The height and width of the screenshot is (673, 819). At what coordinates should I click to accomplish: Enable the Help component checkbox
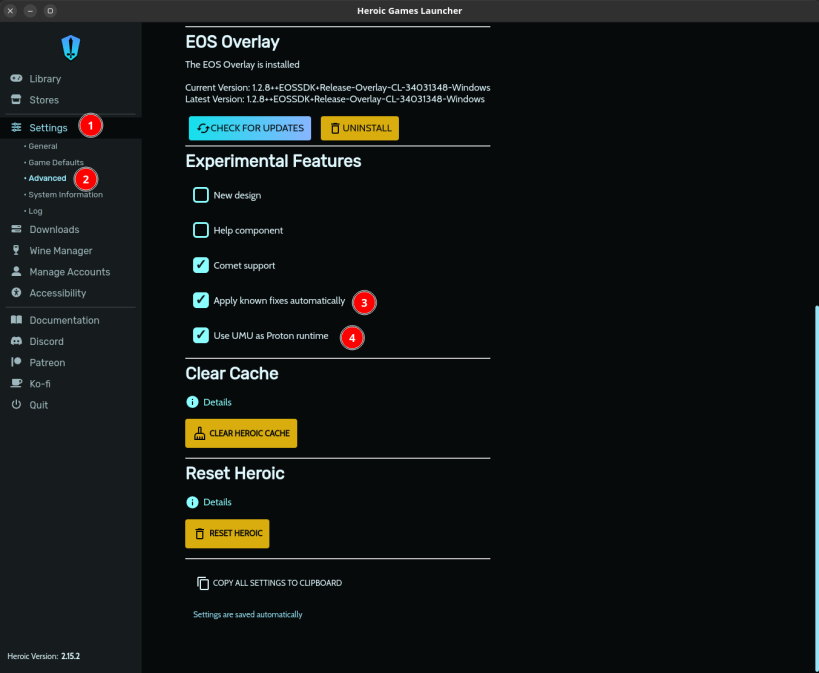click(x=201, y=230)
